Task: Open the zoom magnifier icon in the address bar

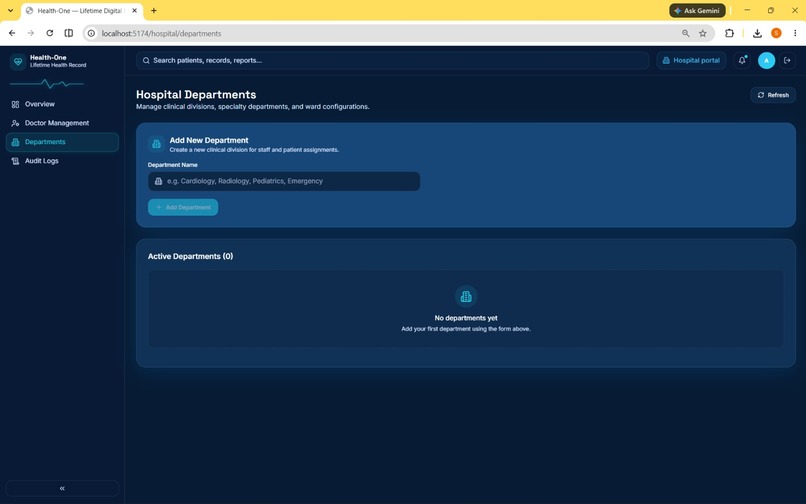Action: click(686, 33)
